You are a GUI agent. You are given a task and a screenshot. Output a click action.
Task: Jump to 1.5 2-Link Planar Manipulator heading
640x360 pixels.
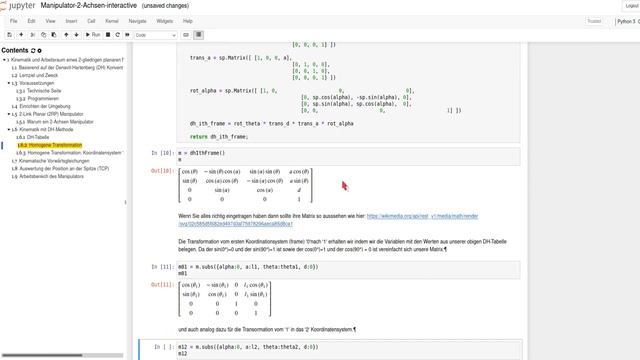[48, 114]
